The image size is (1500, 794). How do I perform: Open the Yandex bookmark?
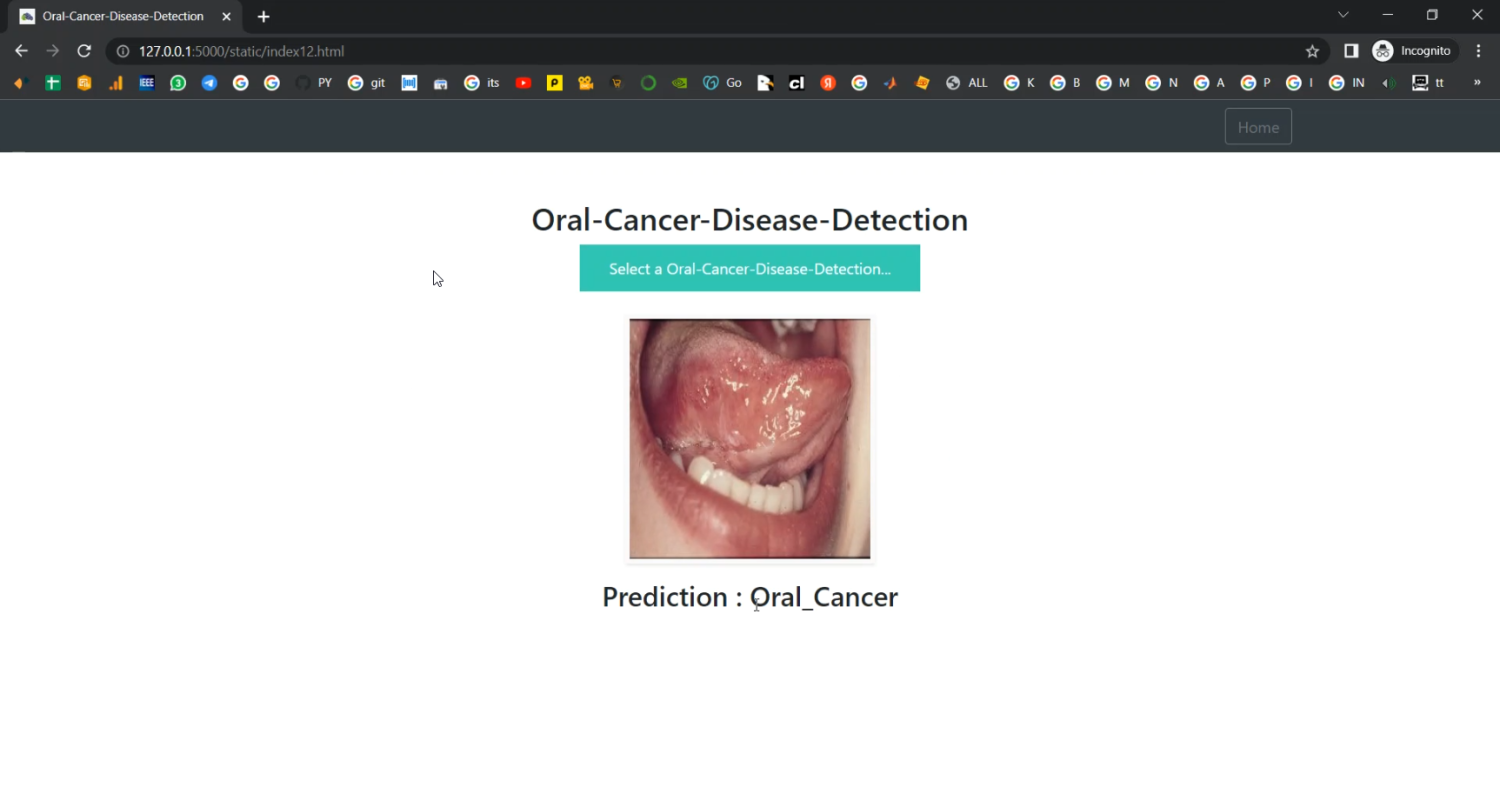coord(828,83)
